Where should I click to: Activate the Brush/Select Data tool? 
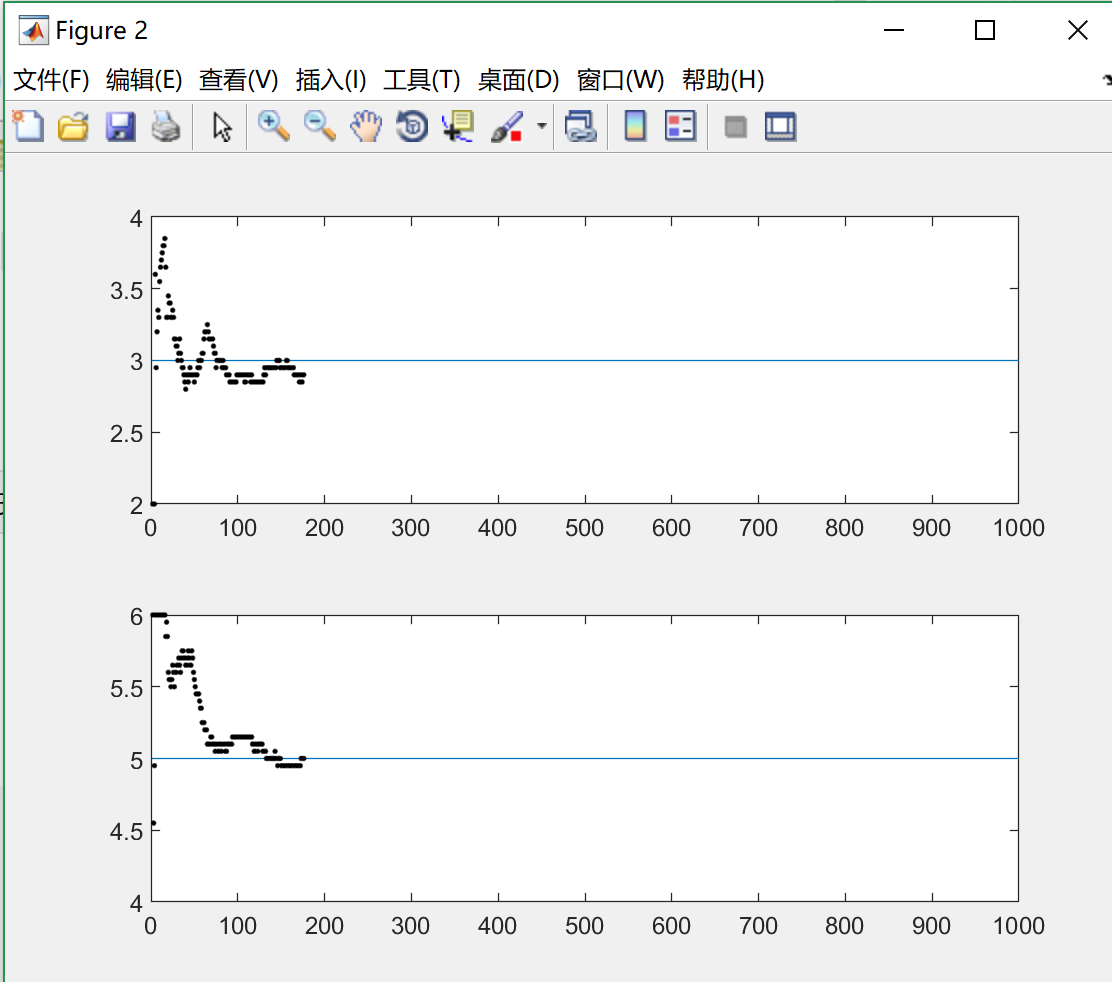point(505,126)
